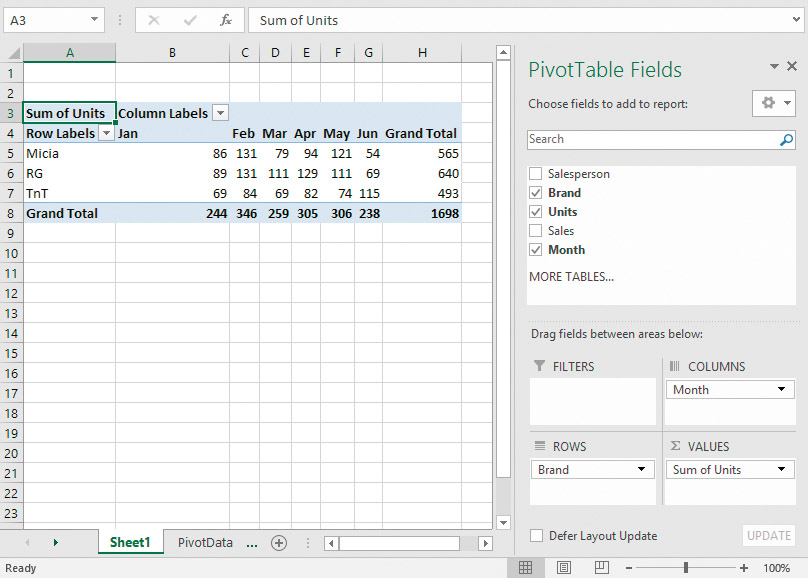Click the zoom level 100% button
Screen dimensions: 808x578
click(x=776, y=568)
